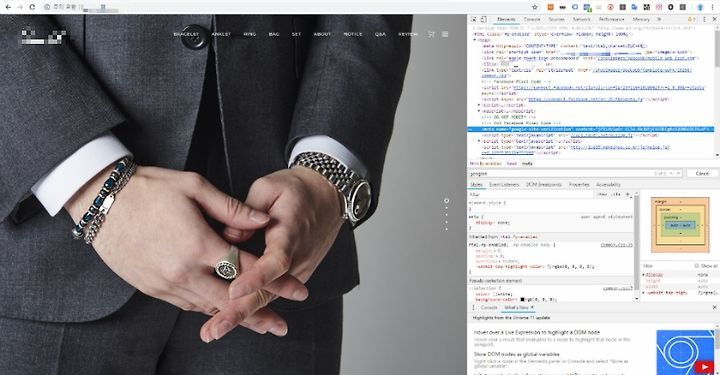Open the NOTICE page link
Screen dimensions: 720x375
click(x=353, y=34)
